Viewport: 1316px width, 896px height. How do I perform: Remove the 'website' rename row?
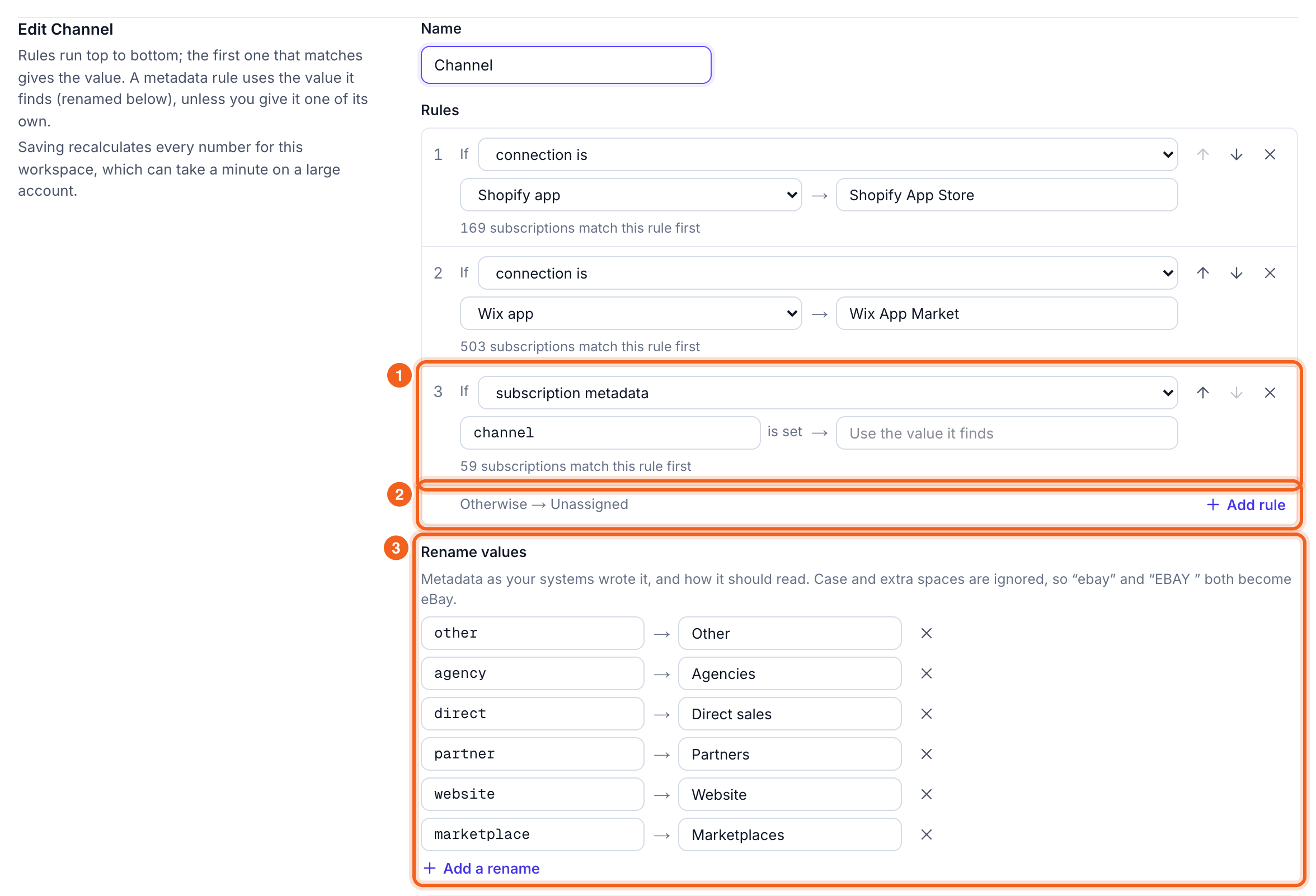927,794
